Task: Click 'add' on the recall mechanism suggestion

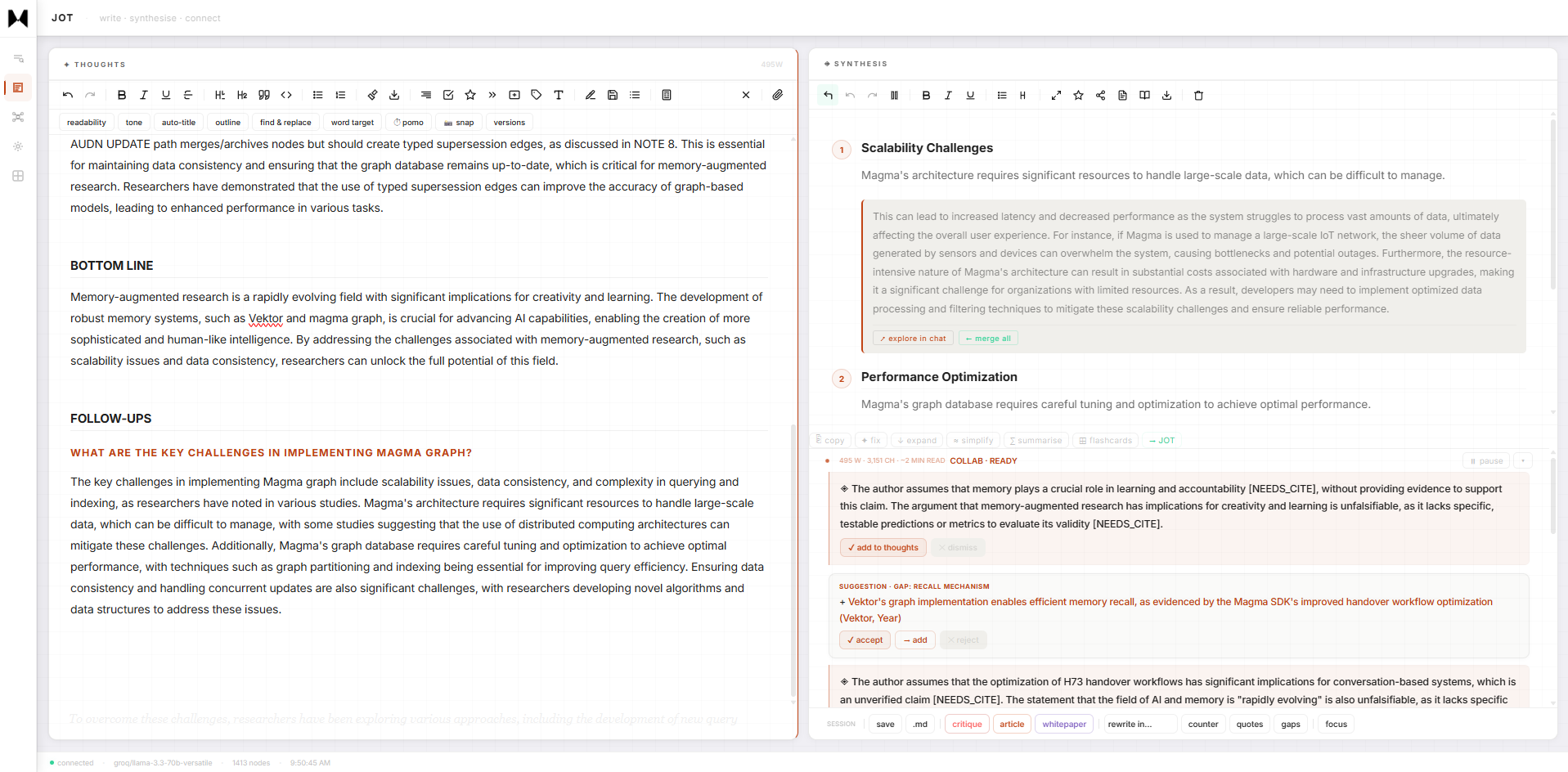Action: coord(915,640)
